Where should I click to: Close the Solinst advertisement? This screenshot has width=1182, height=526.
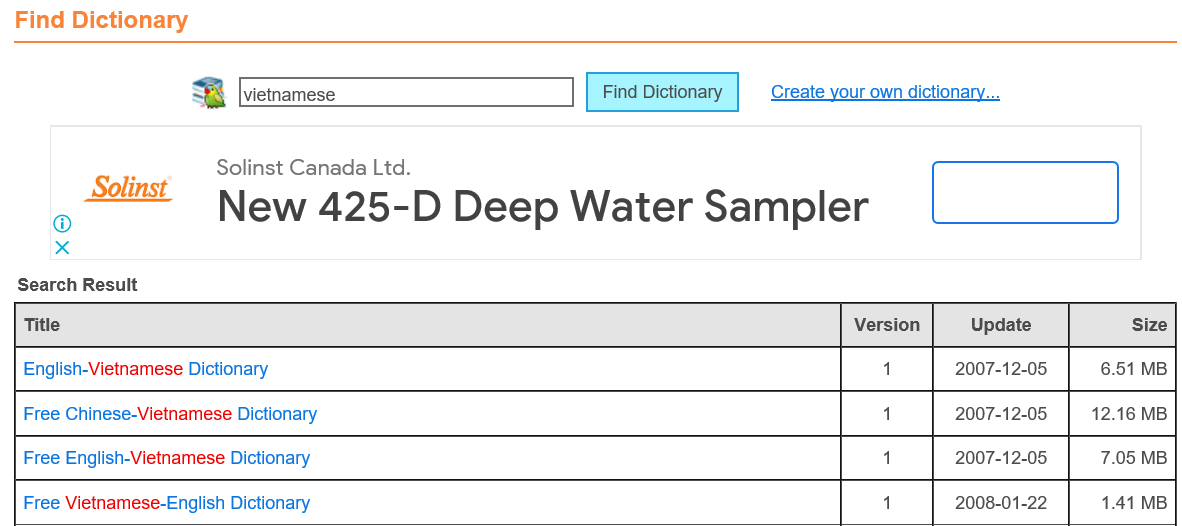(x=63, y=247)
